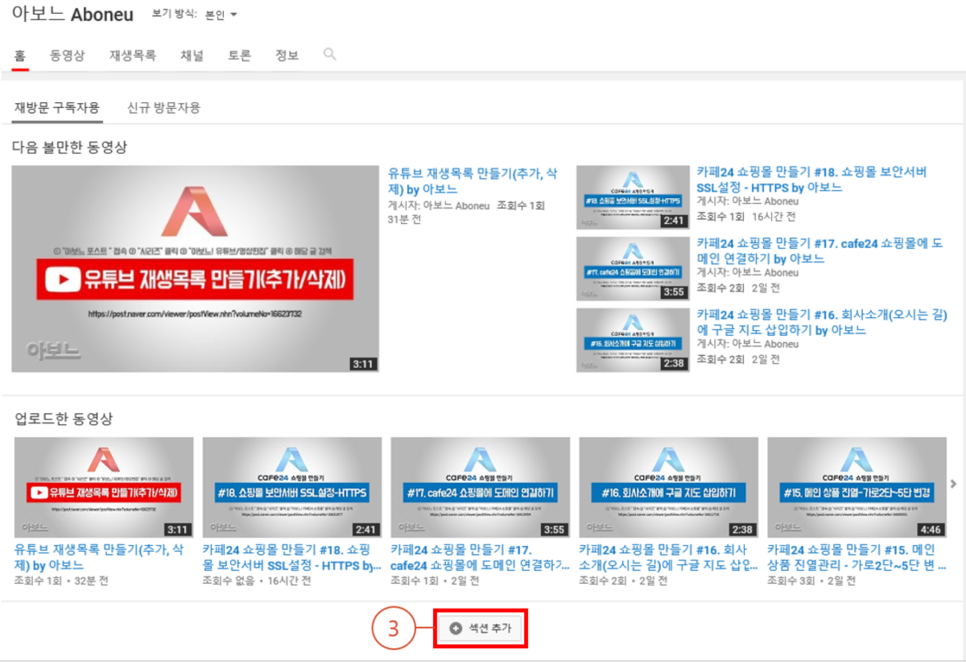Open link 카페24 쇼핑몰 만들기 #17 in recommended list

[x=819, y=251]
